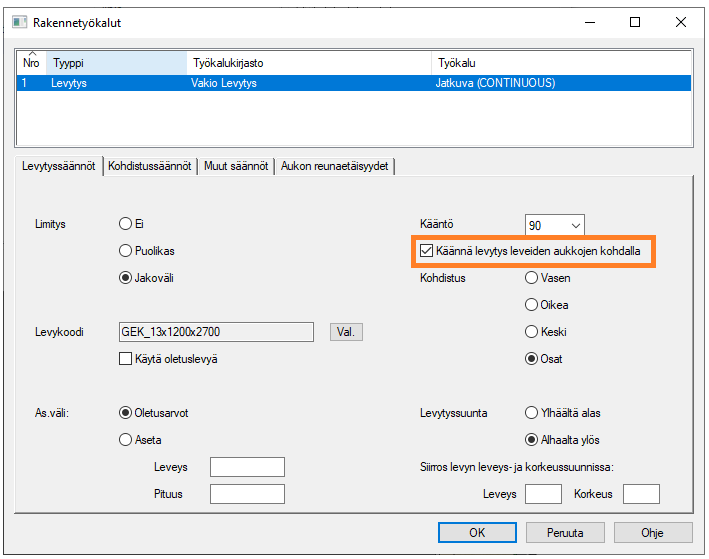Open the Muut säännöt tab
Viewport: 709px width, 559px height.
tap(236, 167)
